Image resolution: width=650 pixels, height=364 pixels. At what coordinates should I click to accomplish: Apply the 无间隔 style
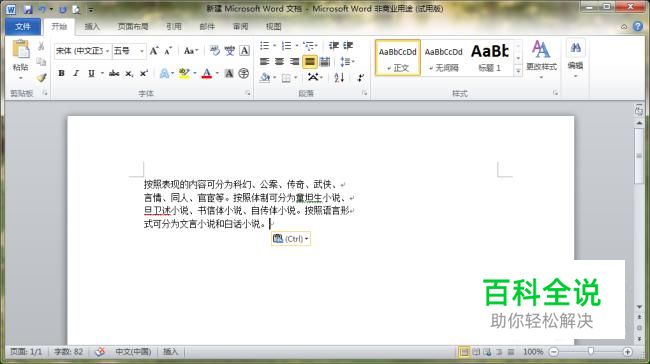[x=444, y=58]
